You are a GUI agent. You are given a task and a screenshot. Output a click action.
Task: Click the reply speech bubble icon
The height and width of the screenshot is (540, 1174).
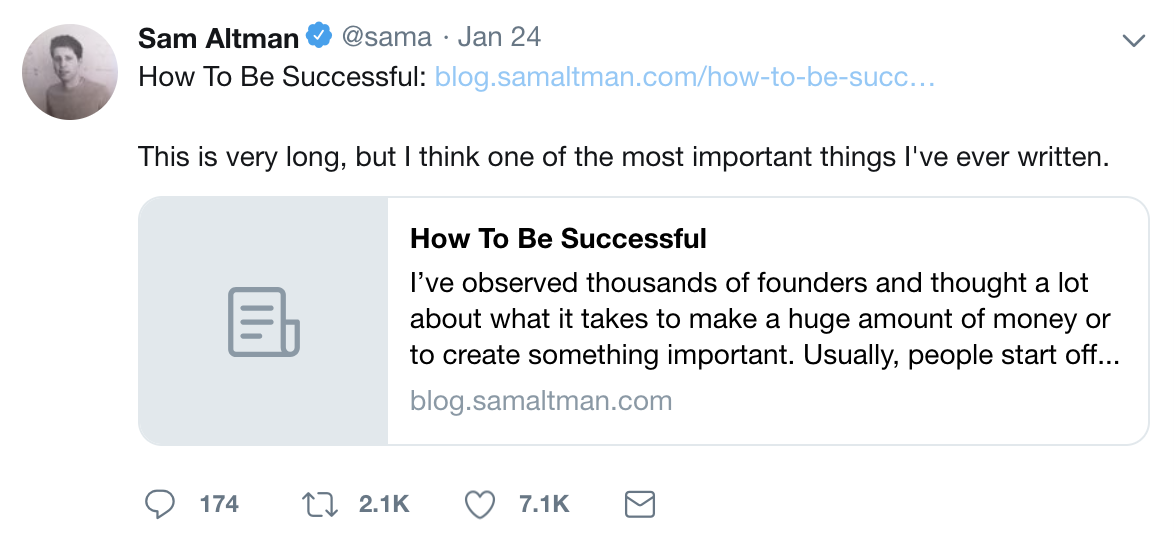click(x=159, y=504)
